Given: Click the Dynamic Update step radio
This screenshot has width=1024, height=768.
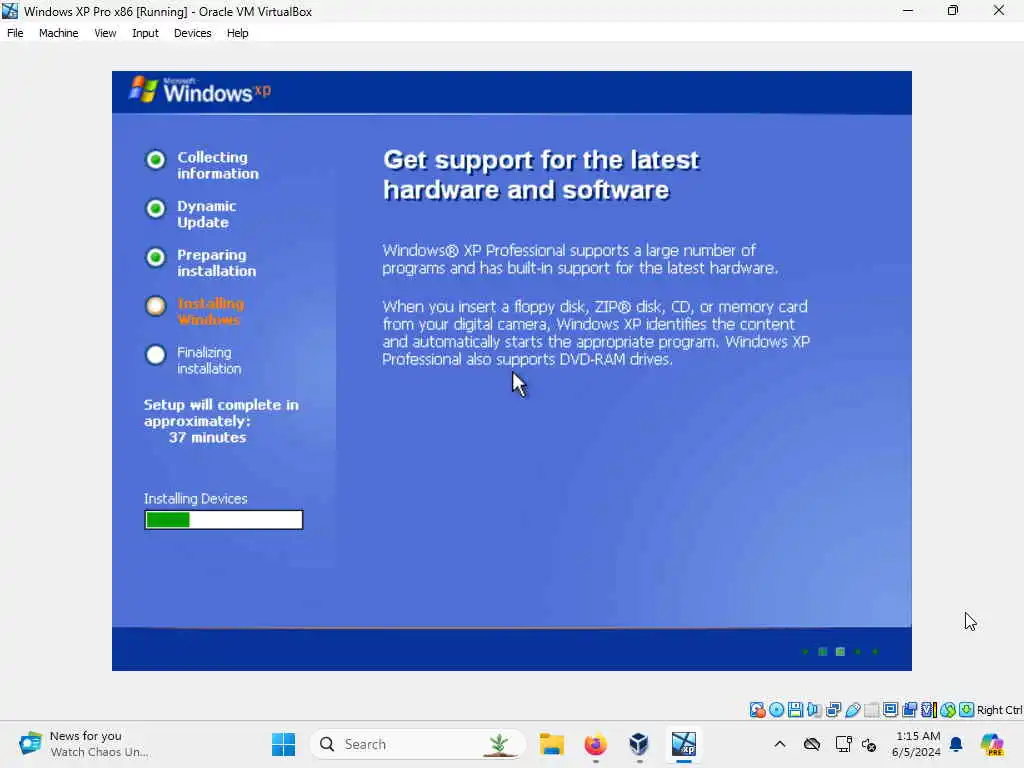Looking at the screenshot, I should [x=155, y=208].
